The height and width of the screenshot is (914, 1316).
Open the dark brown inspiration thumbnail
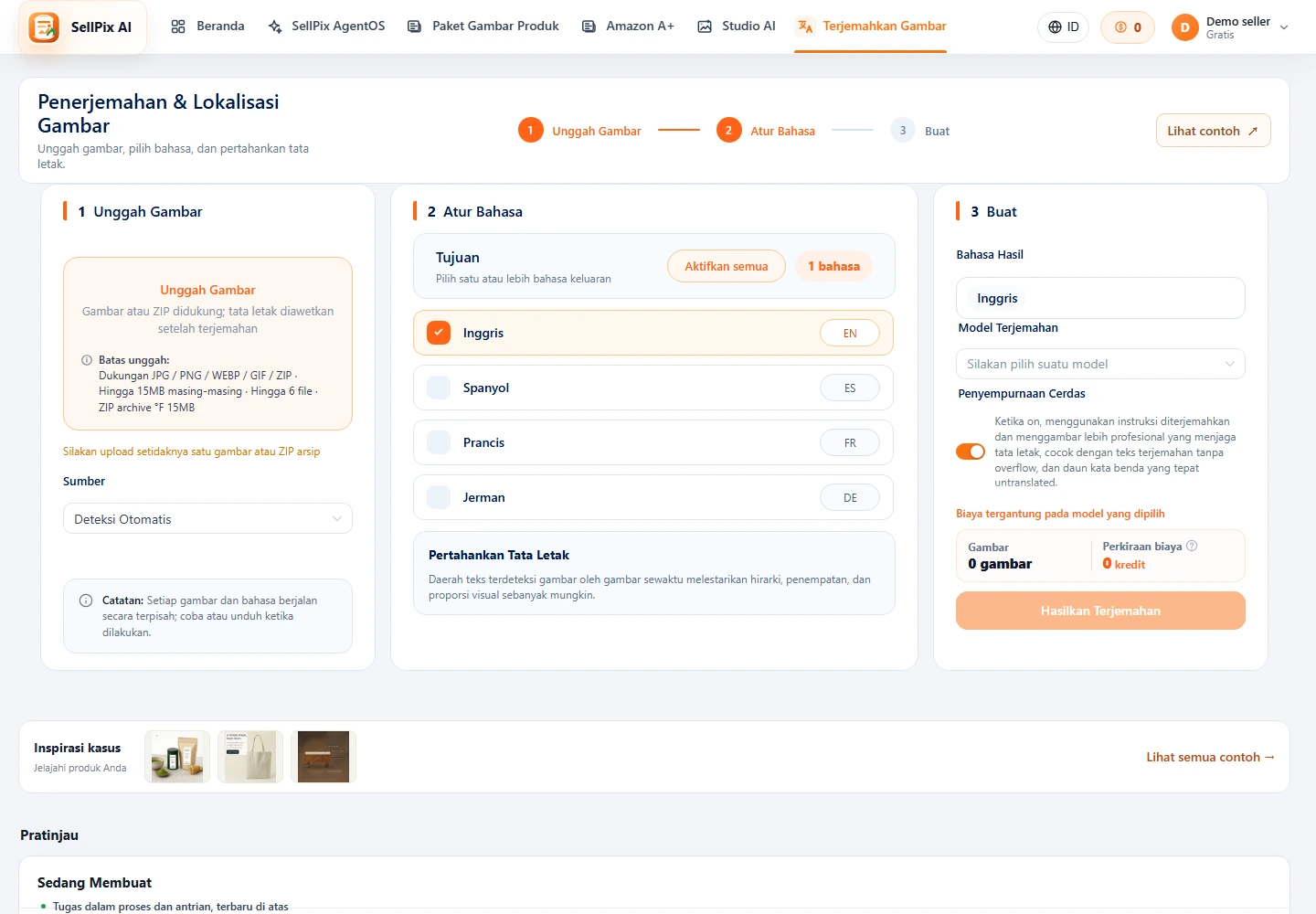pos(324,757)
